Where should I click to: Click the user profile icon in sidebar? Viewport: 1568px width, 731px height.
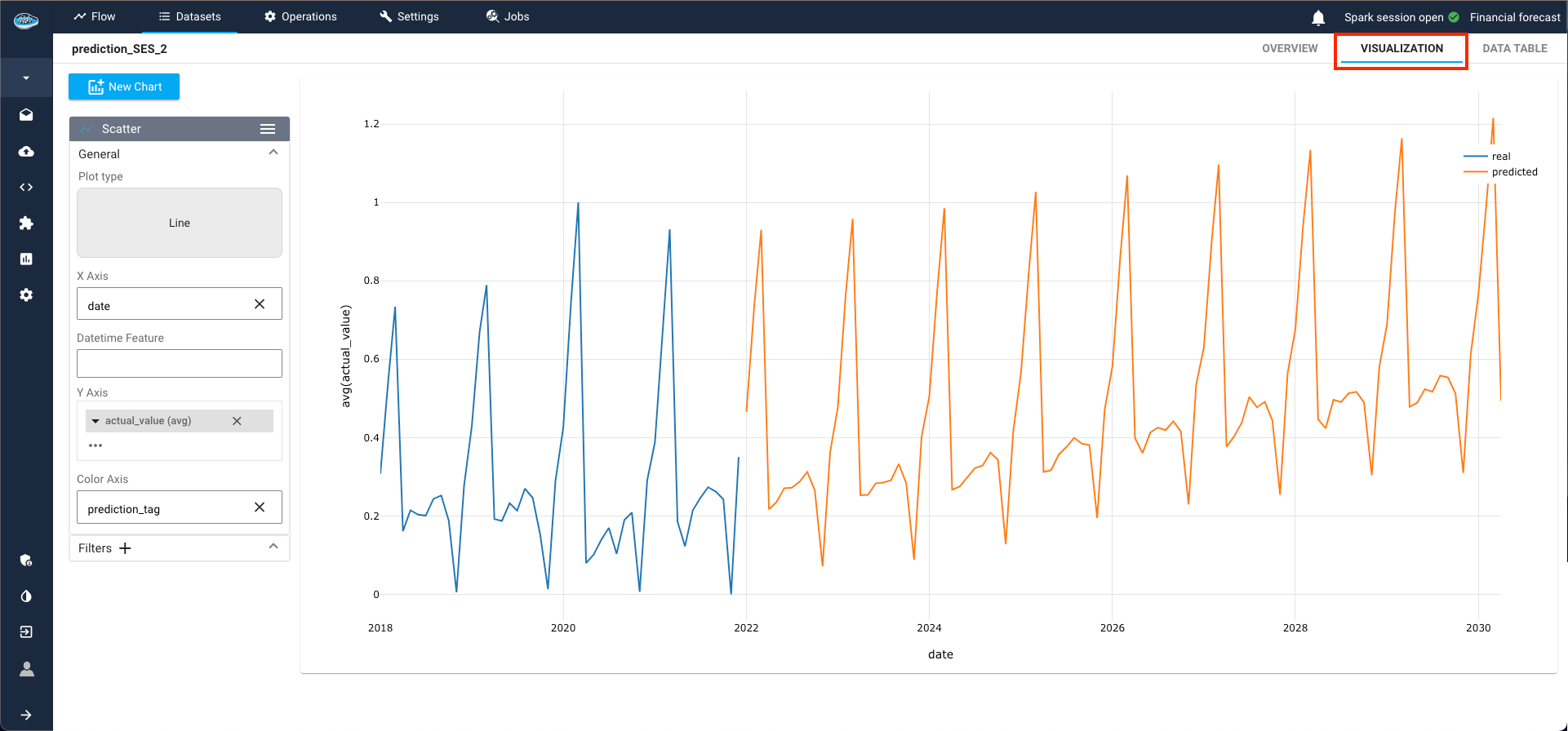(x=26, y=669)
